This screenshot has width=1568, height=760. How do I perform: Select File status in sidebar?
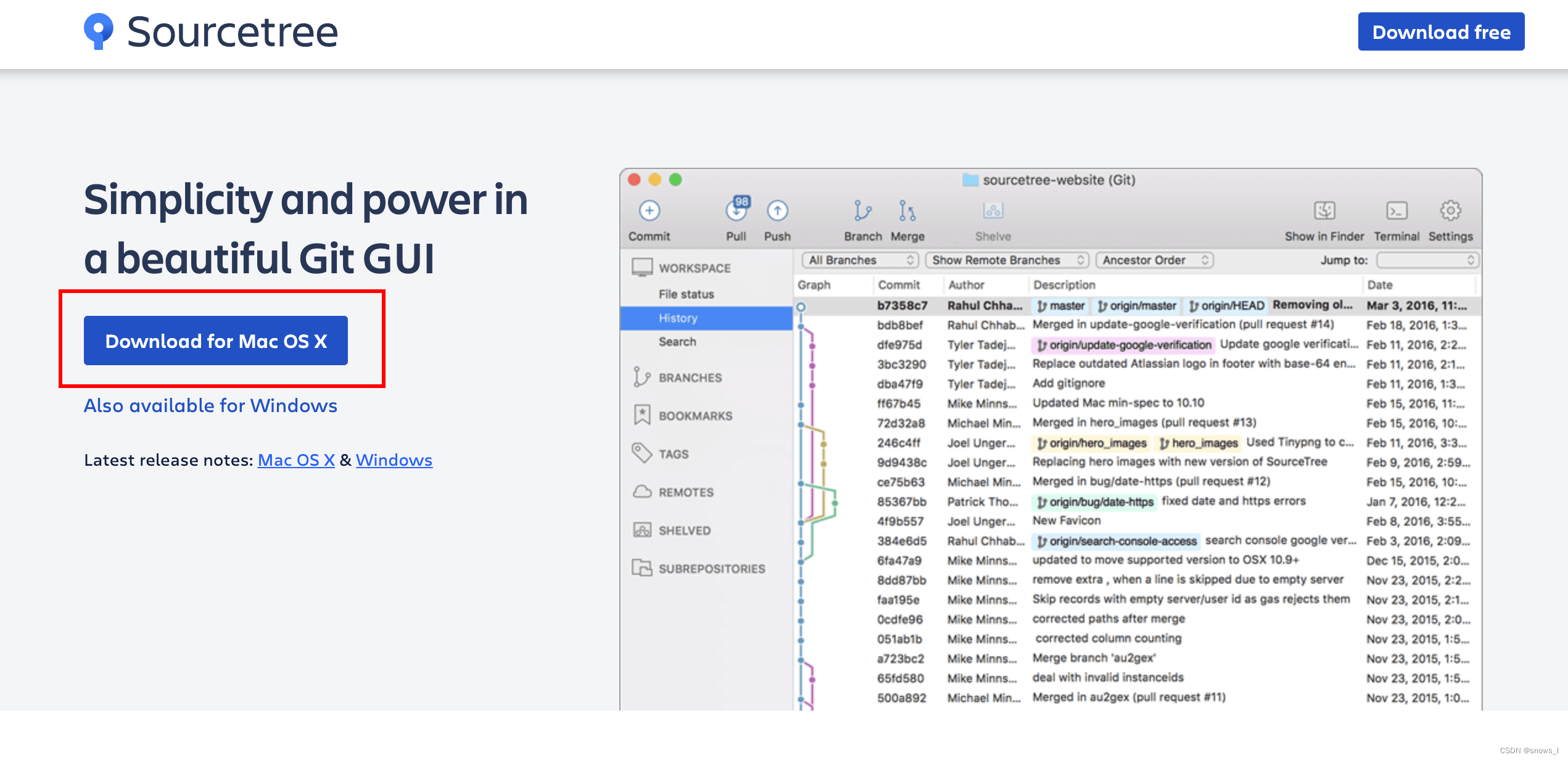[686, 294]
